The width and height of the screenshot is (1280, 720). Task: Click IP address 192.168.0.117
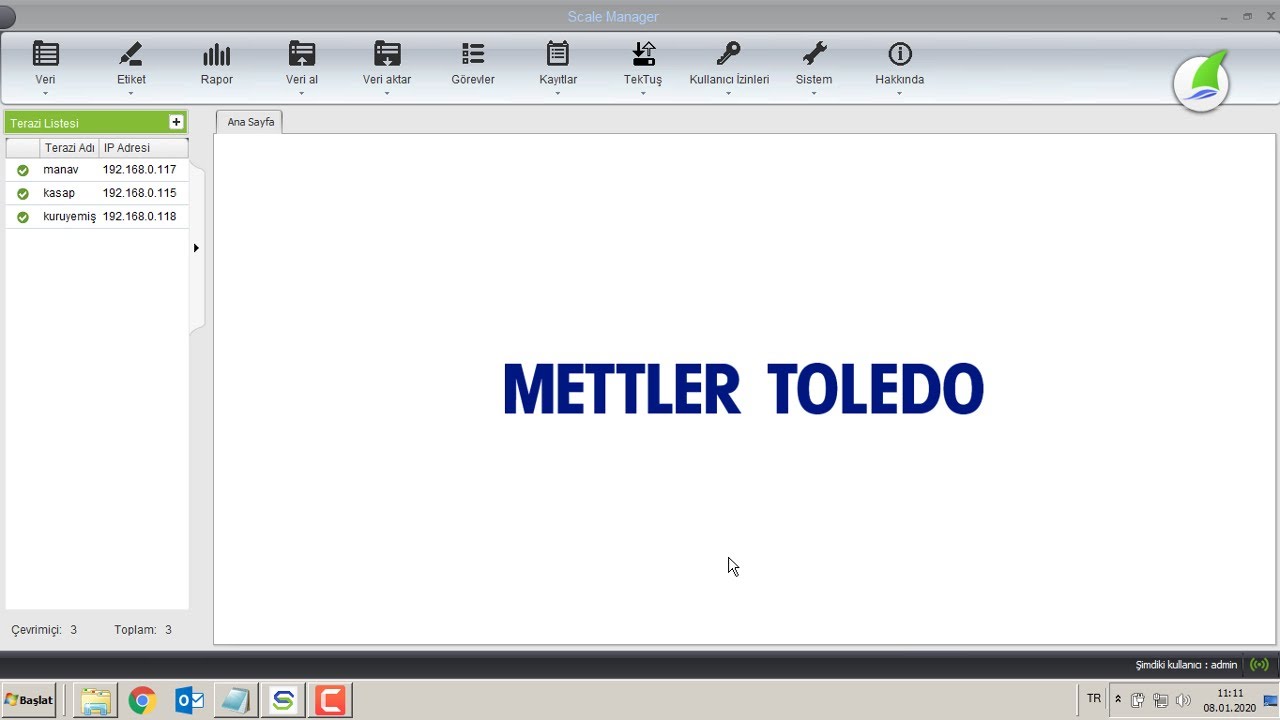139,170
